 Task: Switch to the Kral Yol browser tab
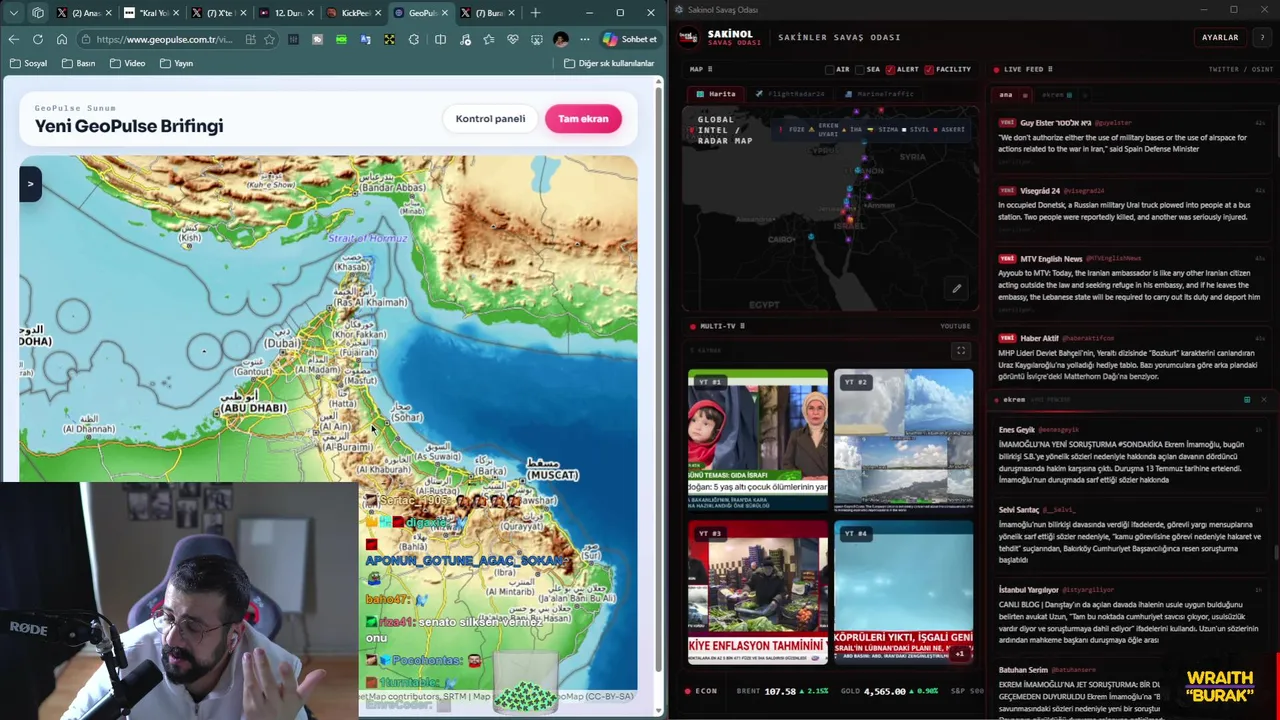pyautogui.click(x=153, y=13)
